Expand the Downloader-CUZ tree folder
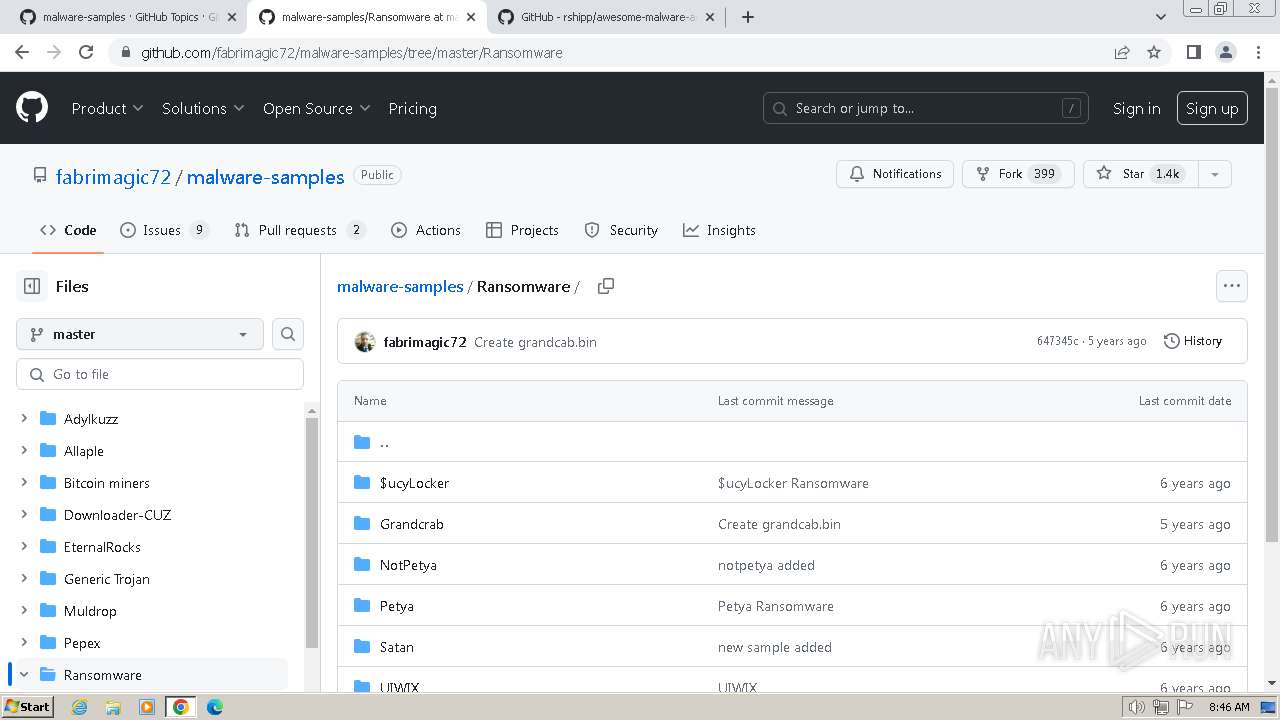 24,515
